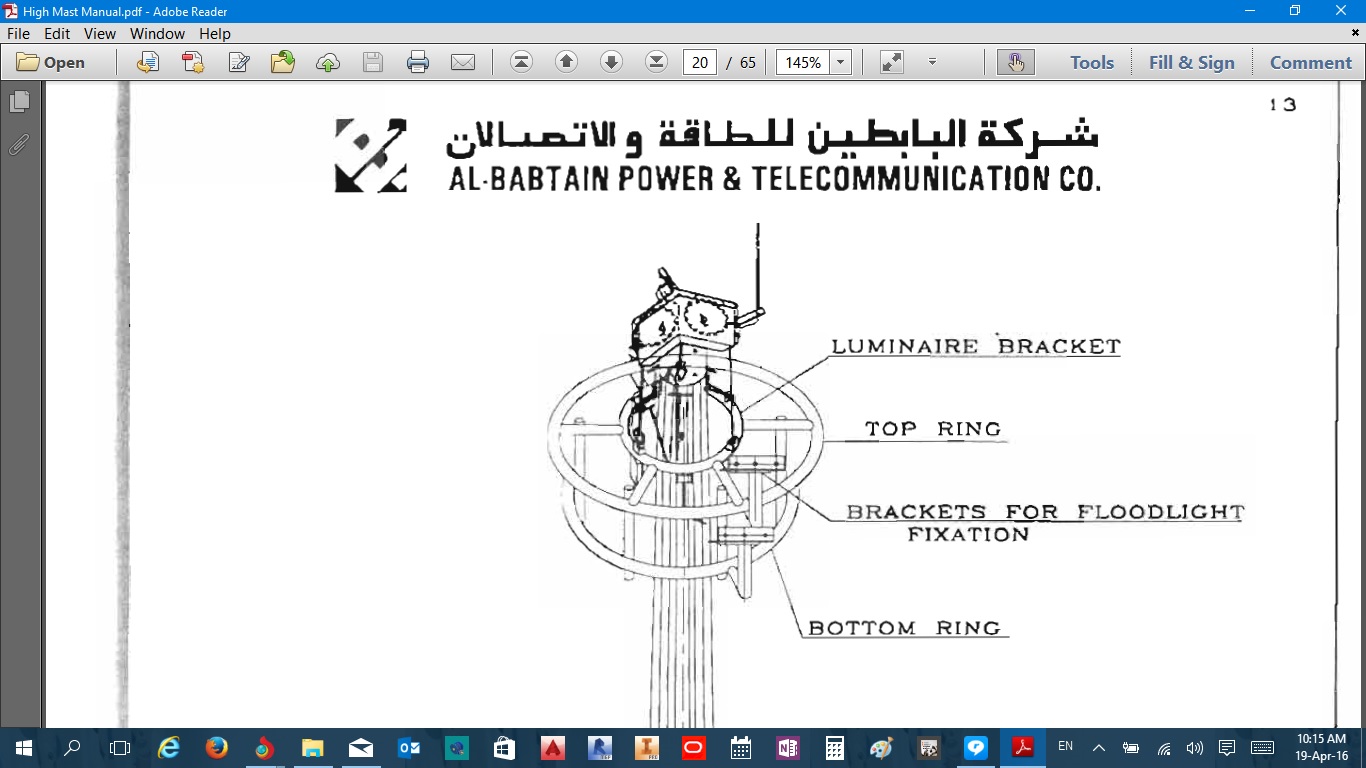Open the Tools pane
The image size is (1366, 768).
1092,62
